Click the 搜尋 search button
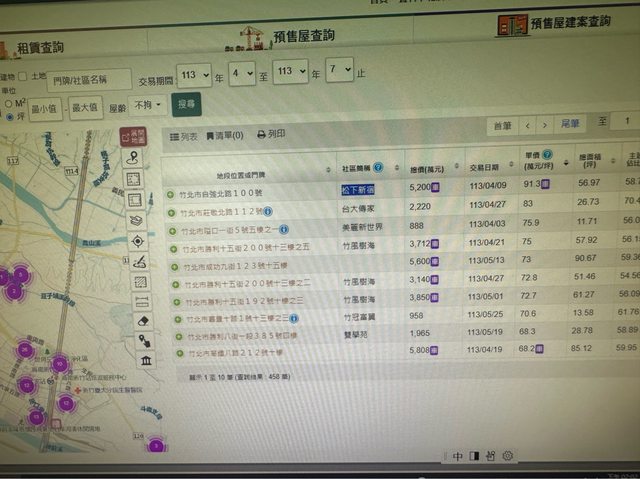Screen dimensions: 640x479 click(187, 103)
